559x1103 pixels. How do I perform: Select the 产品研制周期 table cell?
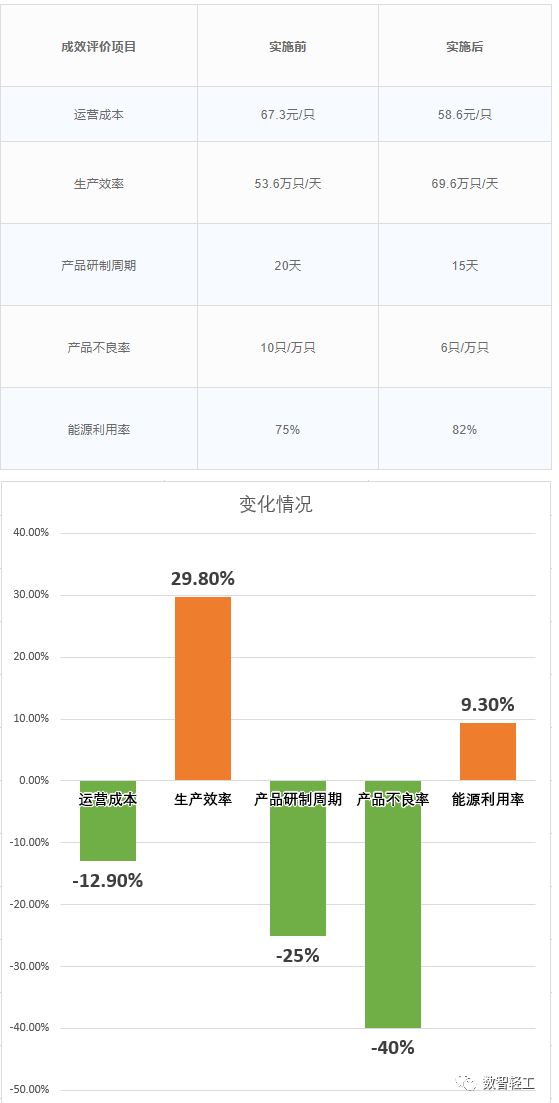[98, 265]
